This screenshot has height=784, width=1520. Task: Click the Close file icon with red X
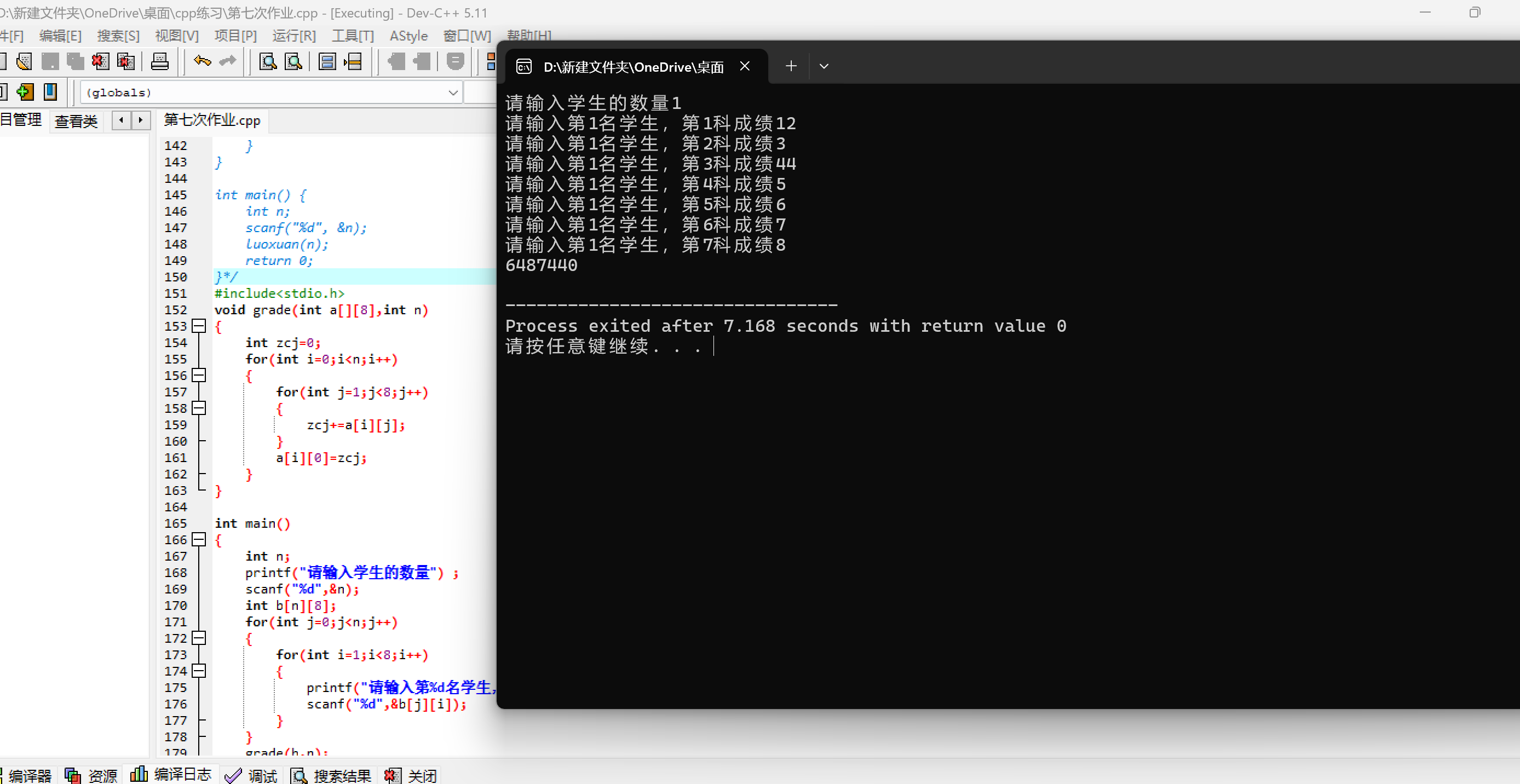click(x=100, y=61)
